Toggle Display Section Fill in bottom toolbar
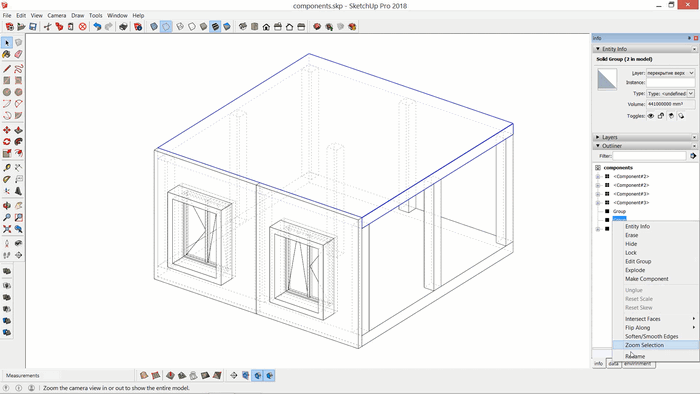This screenshot has height=394, width=700. coord(270,376)
